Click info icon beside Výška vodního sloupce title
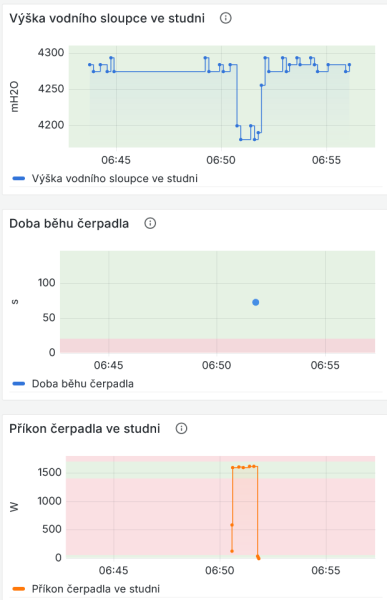This screenshot has width=387, height=600. (x=225, y=18)
